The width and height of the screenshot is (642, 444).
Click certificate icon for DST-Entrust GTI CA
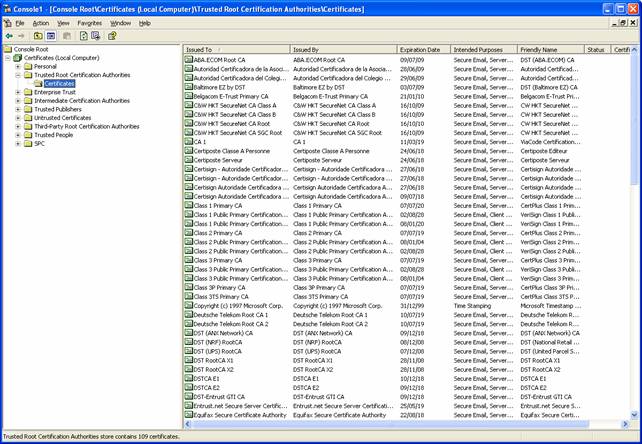tap(189, 397)
